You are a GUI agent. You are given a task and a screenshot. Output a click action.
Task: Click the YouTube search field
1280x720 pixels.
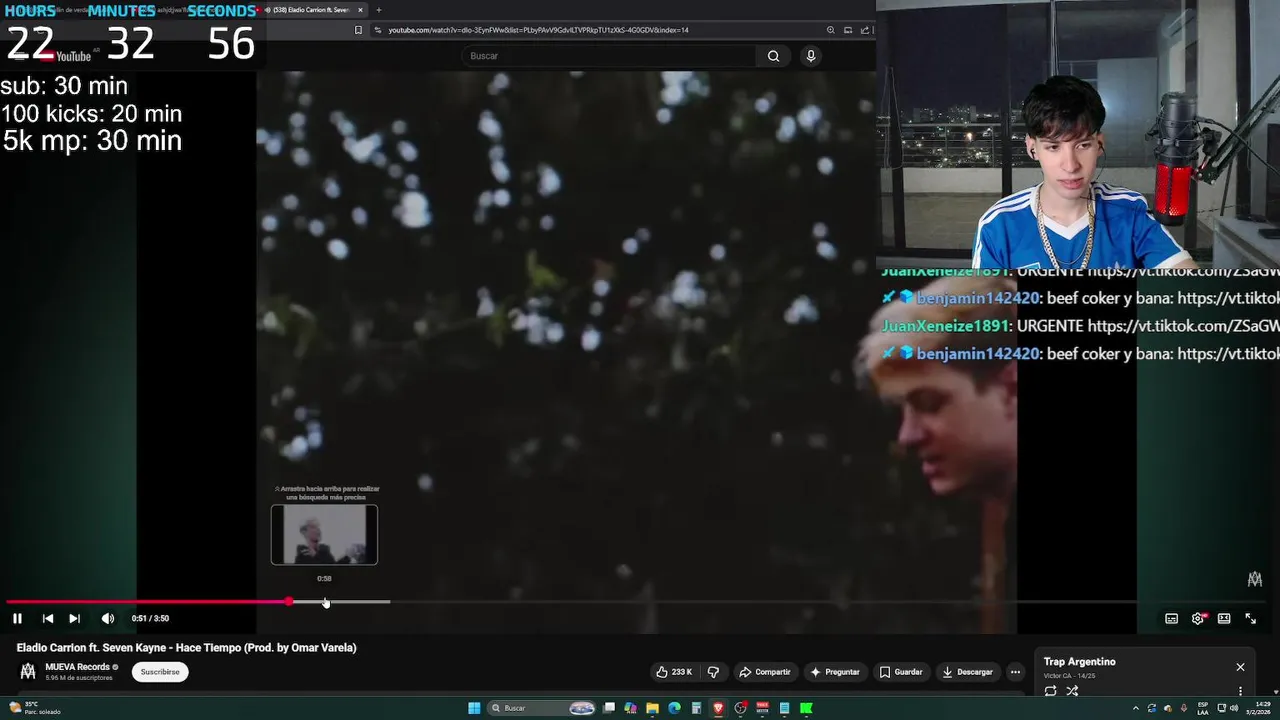pyautogui.click(x=610, y=56)
